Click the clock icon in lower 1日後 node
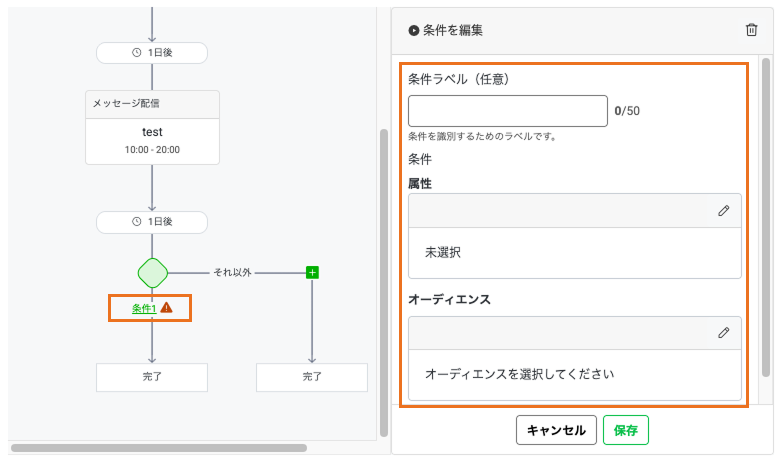The width and height of the screenshot is (783, 466). point(136,221)
